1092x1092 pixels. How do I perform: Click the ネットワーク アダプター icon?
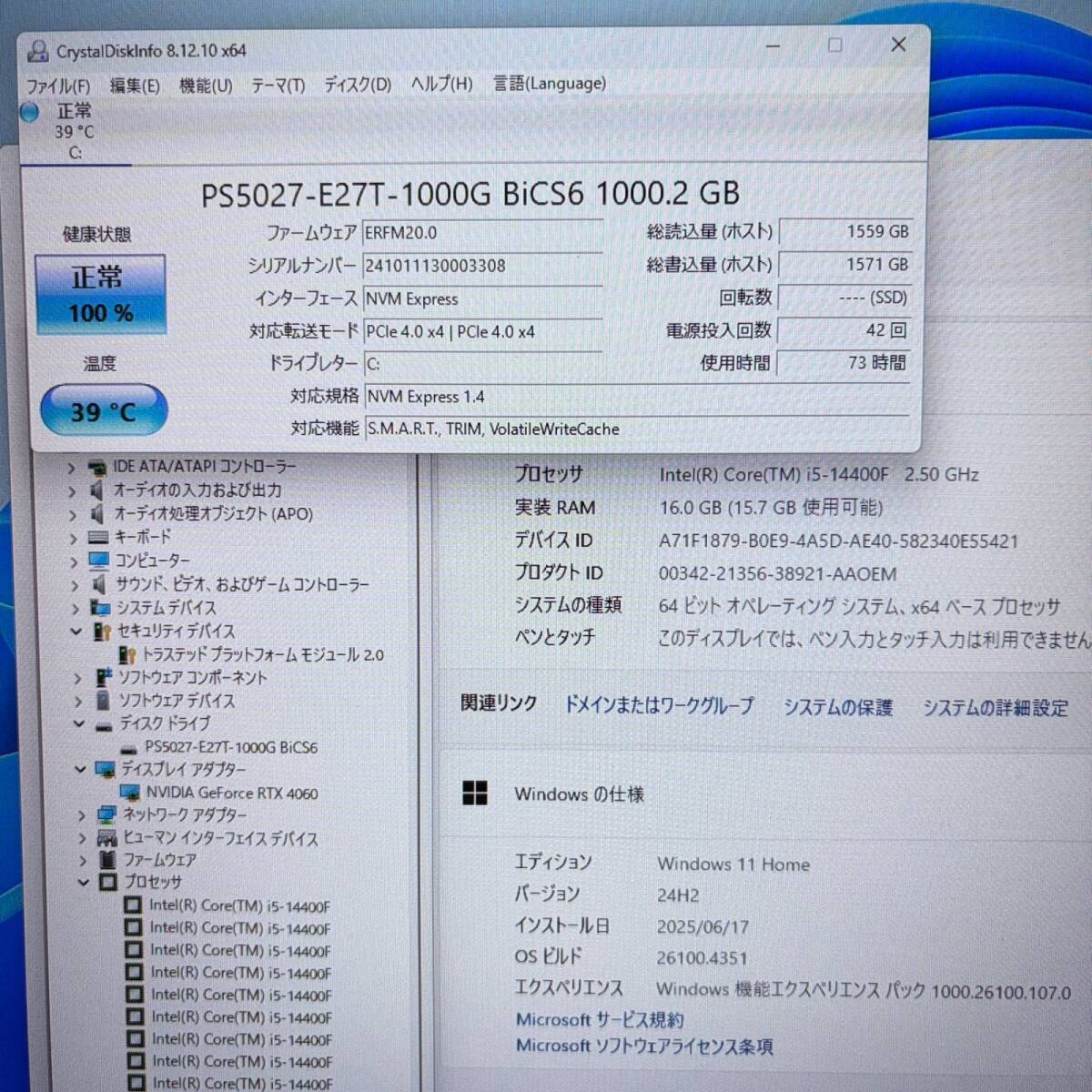[106, 814]
